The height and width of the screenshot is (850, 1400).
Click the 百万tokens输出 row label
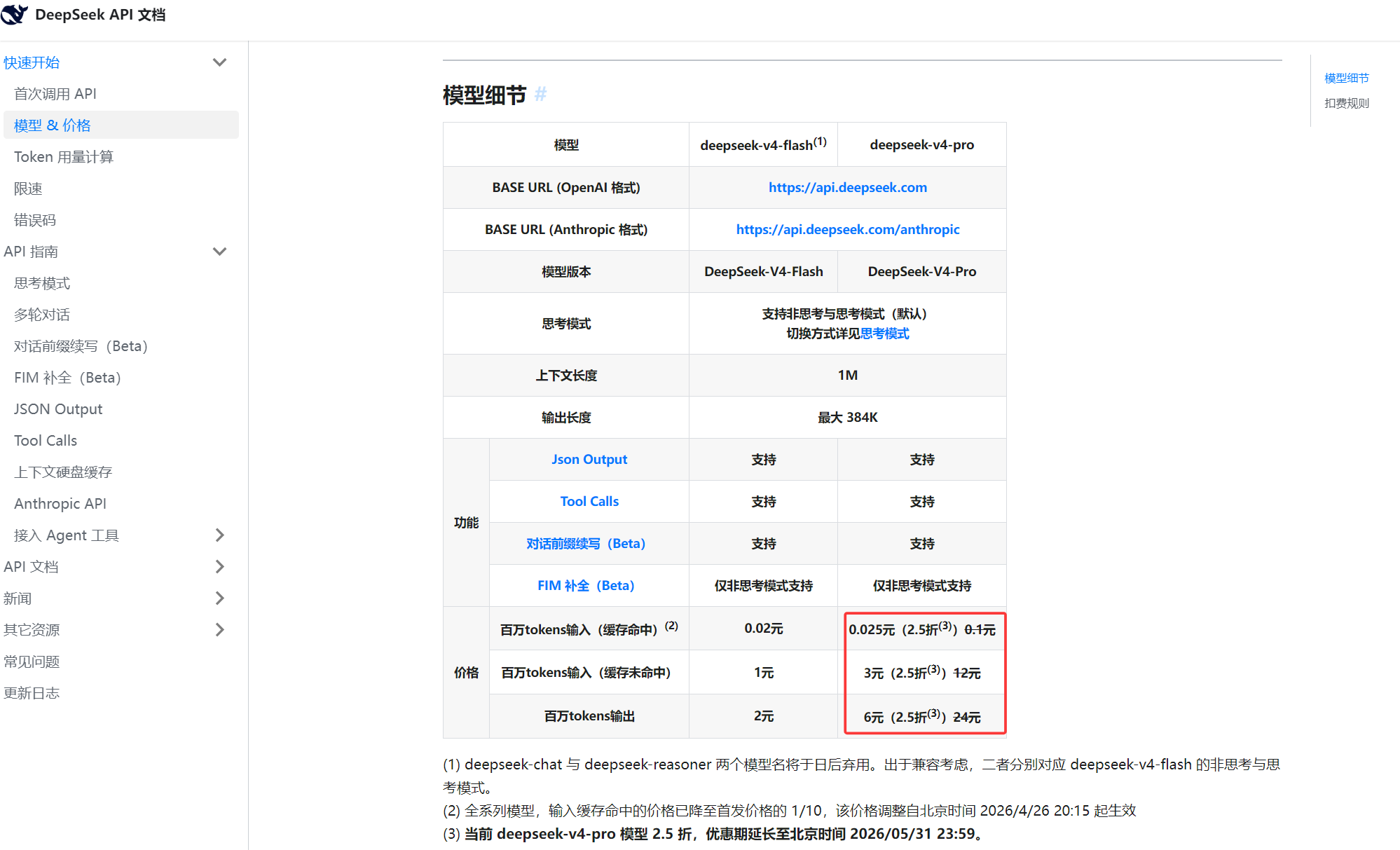coord(589,716)
